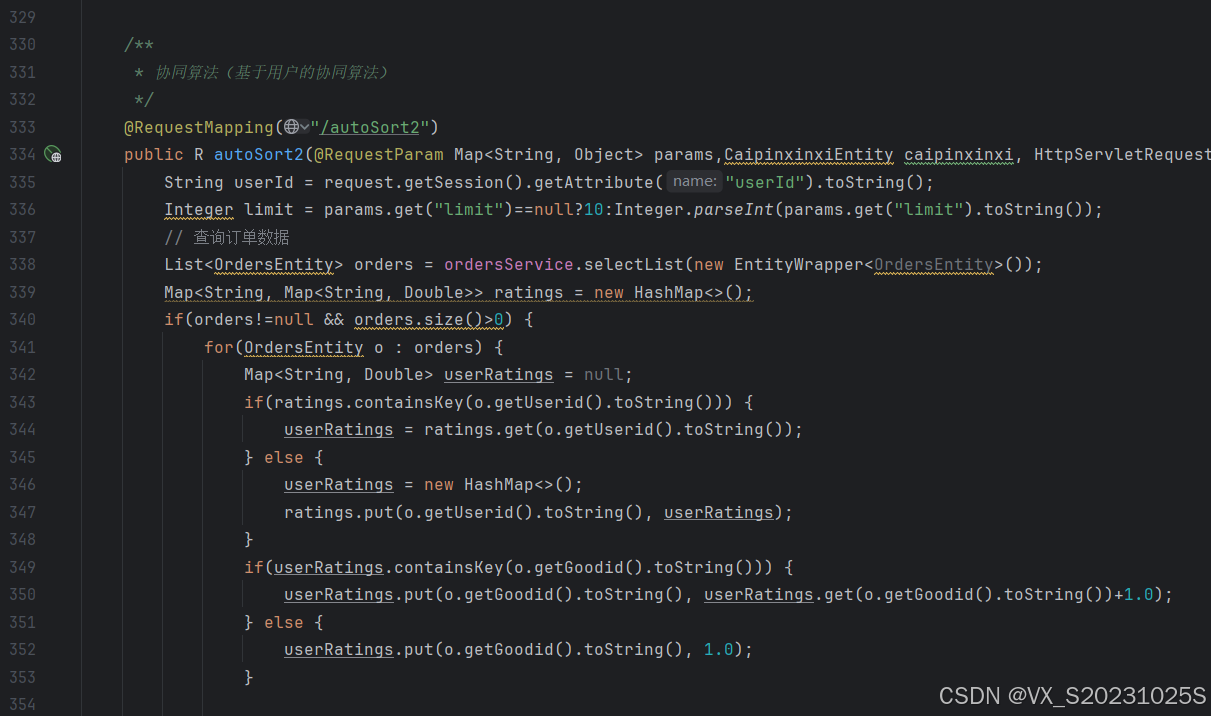The height and width of the screenshot is (716, 1211).
Task: Click the @RequestParam annotation
Action: [379, 154]
